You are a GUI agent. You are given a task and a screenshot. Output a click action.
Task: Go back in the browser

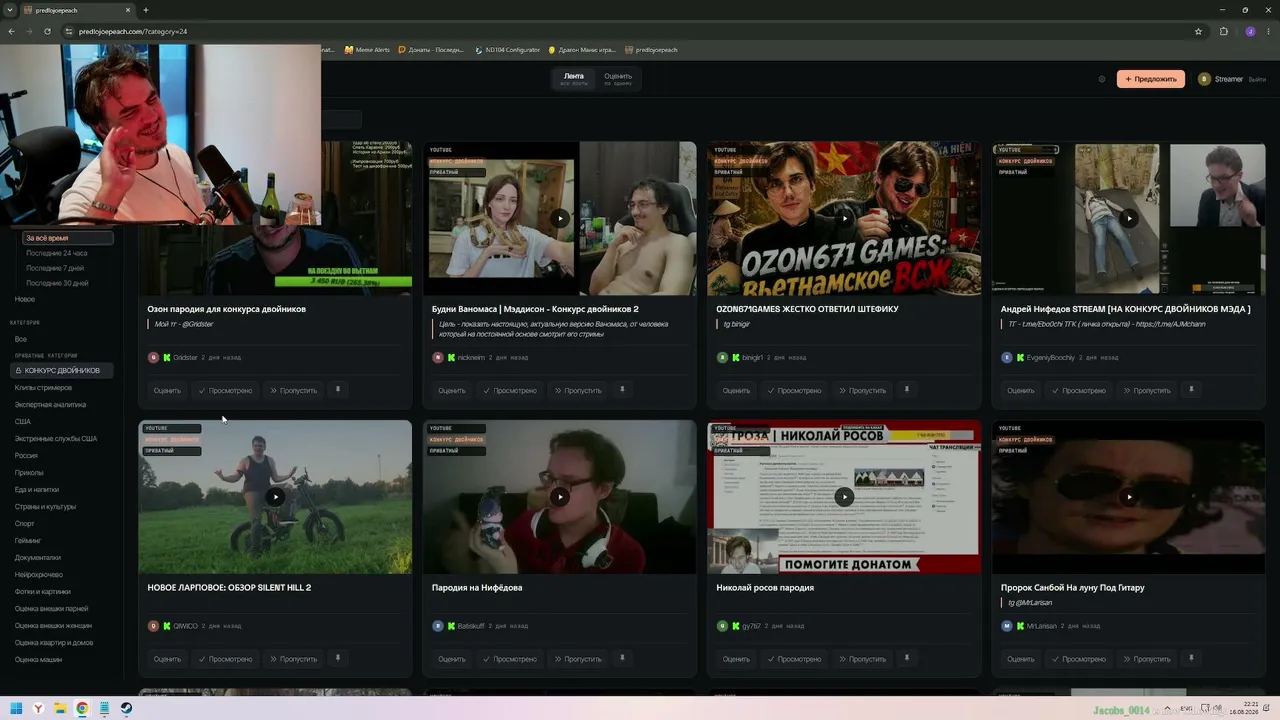click(x=11, y=31)
